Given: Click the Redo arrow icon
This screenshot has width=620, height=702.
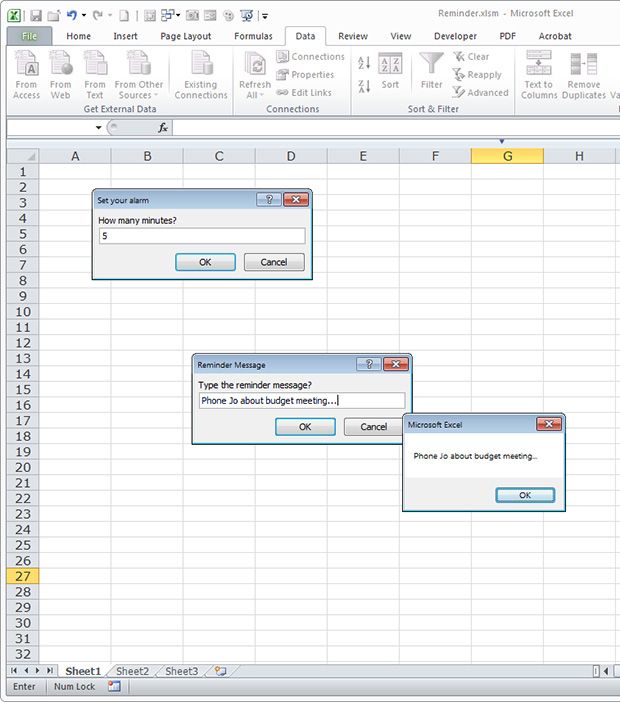Looking at the screenshot, I should tap(98, 16).
